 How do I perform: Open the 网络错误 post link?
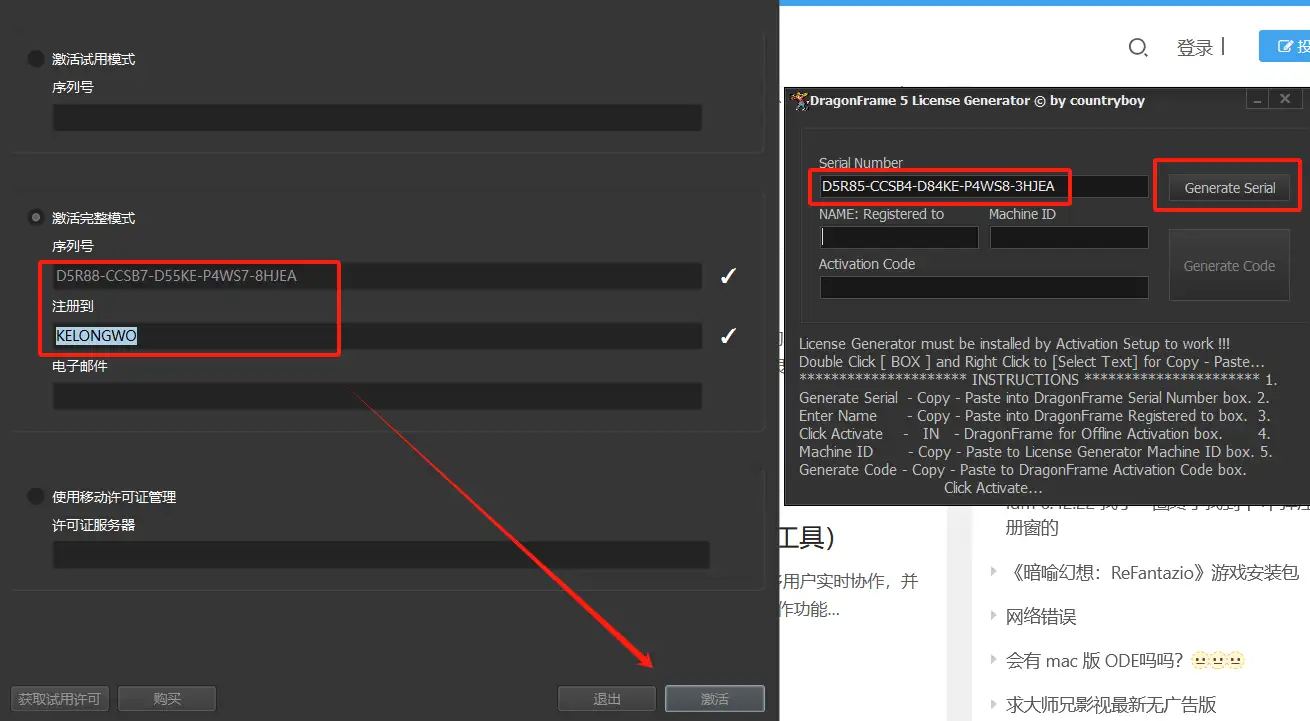(x=1040, y=616)
